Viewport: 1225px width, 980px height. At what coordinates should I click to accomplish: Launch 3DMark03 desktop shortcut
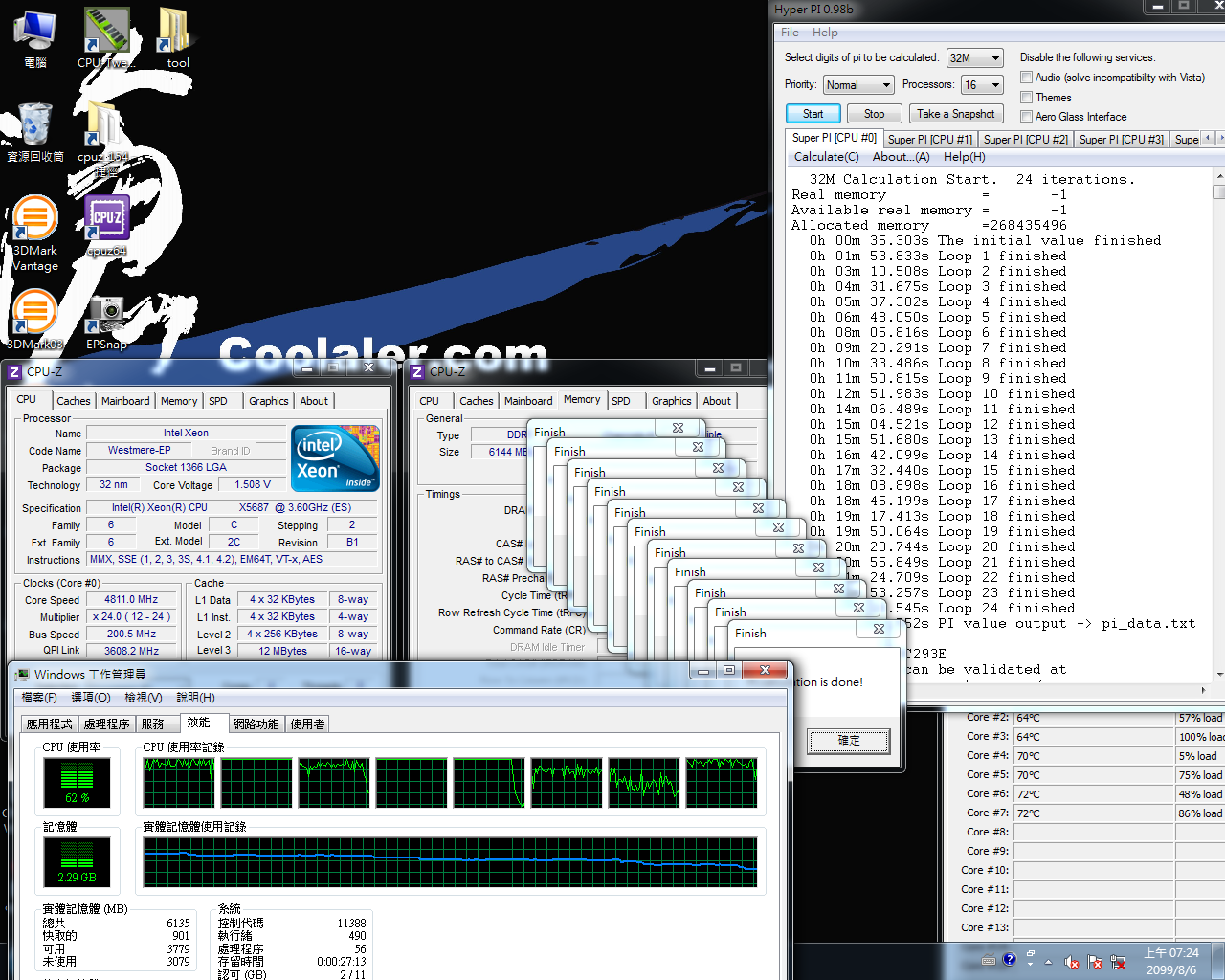[x=34, y=318]
